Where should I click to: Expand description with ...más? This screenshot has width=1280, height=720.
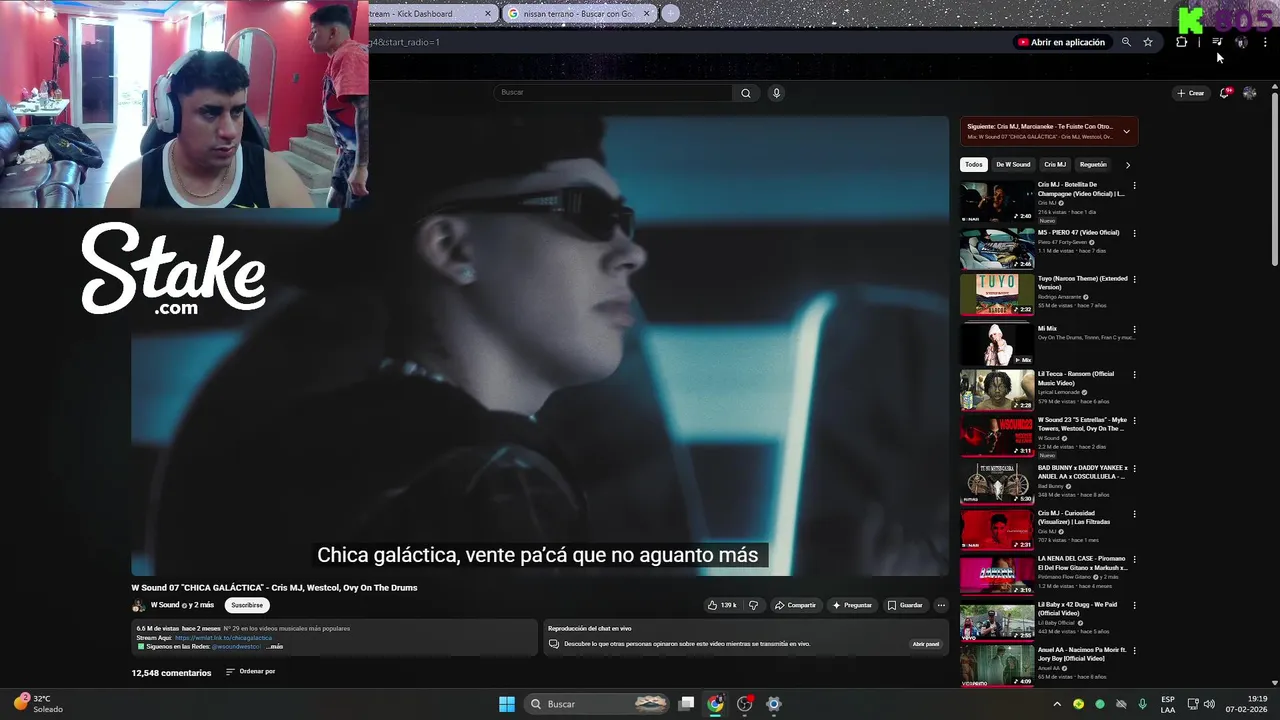[275, 647]
